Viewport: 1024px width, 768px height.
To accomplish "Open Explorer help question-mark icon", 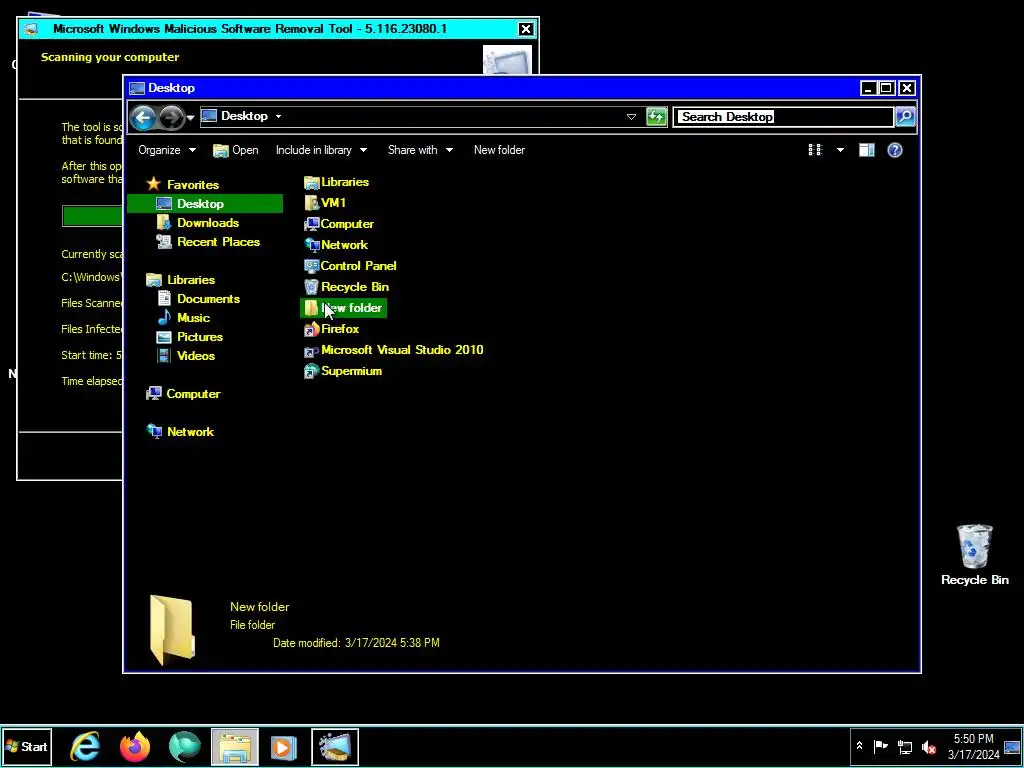I will [895, 150].
